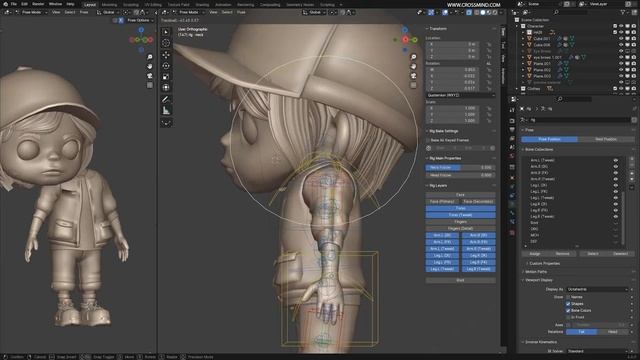The image size is (640, 360).
Task: Activate the Transform tool in center viewport
Action: (166, 87)
